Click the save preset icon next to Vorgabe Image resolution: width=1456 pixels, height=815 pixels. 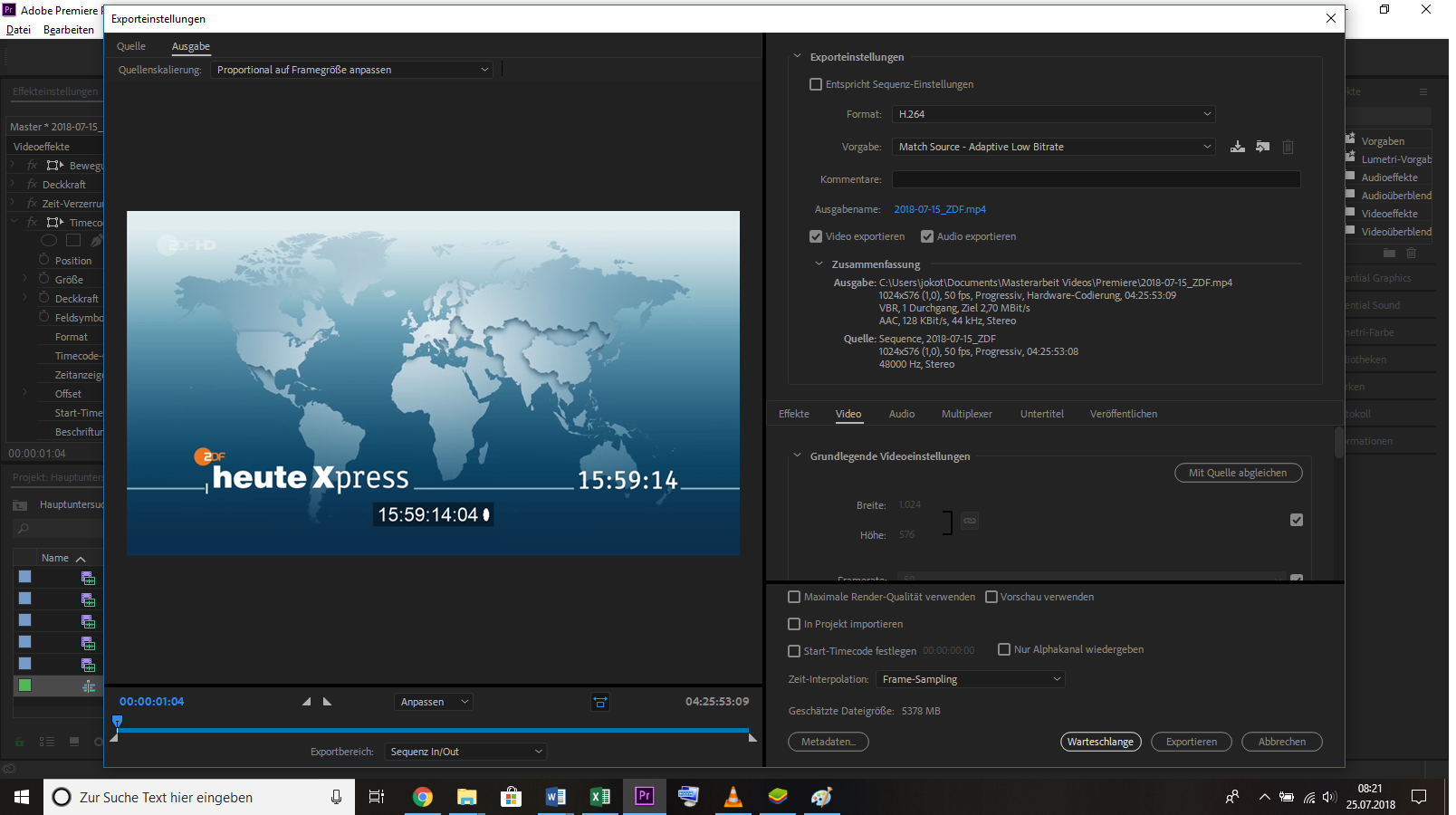[x=1237, y=147]
